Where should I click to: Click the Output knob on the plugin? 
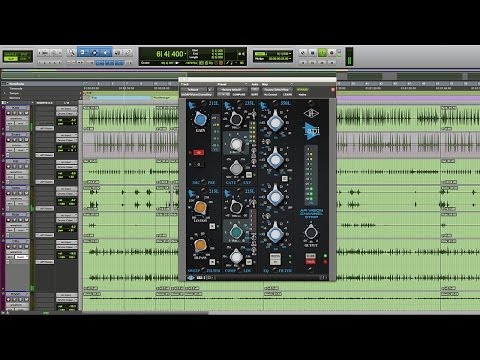coord(311,232)
